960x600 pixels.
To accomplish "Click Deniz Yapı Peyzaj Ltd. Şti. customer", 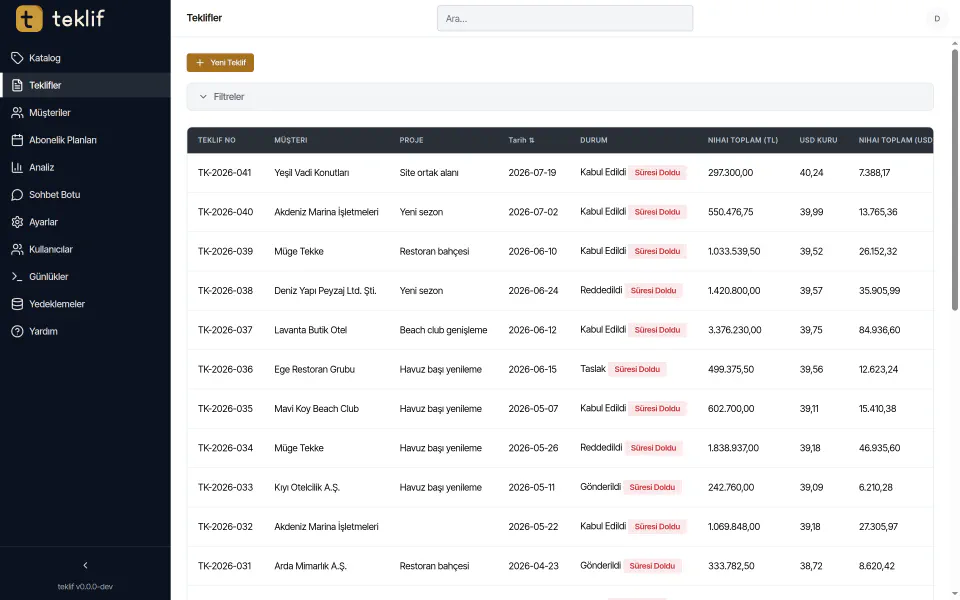I will (325, 291).
